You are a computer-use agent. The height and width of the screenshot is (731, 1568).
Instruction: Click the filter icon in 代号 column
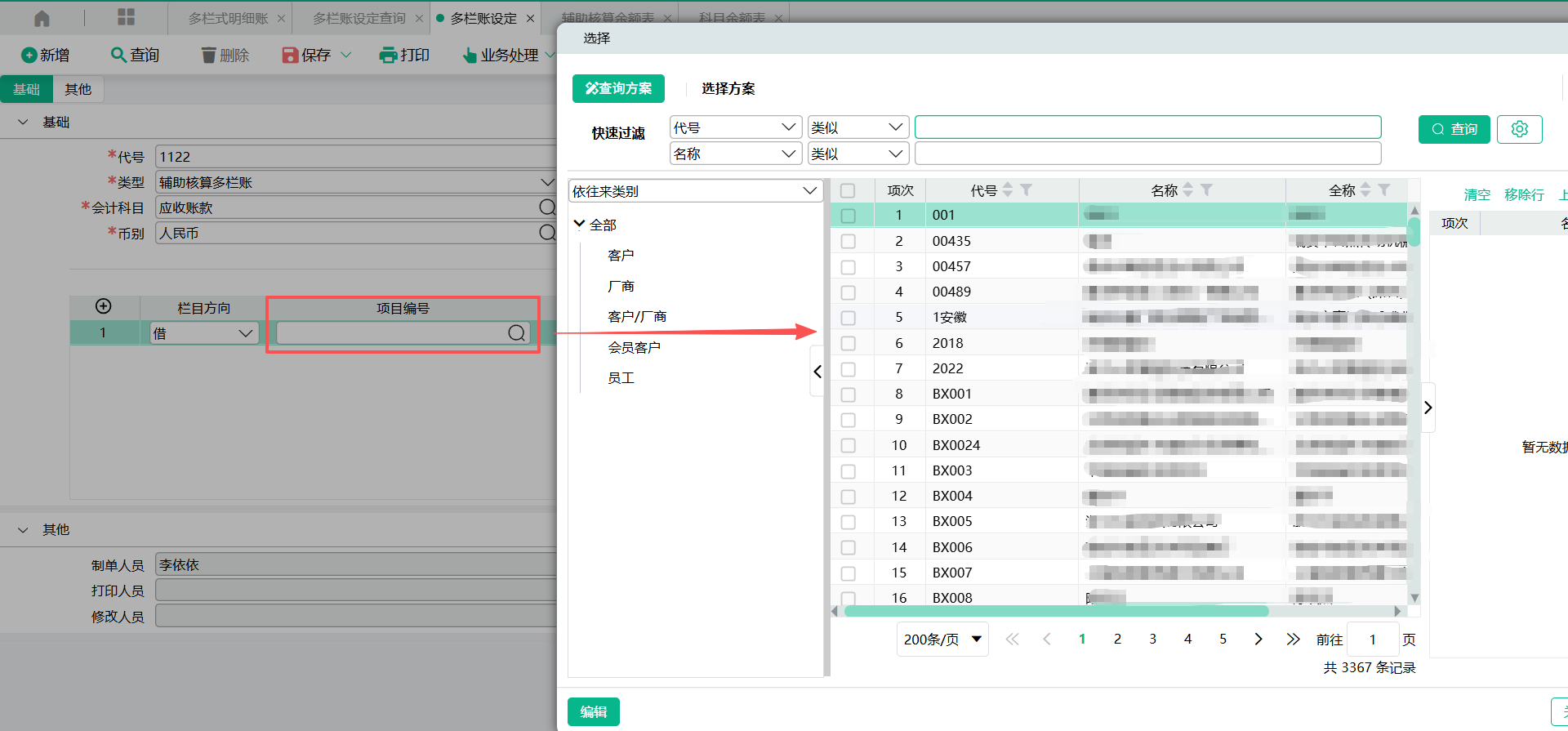[1027, 190]
